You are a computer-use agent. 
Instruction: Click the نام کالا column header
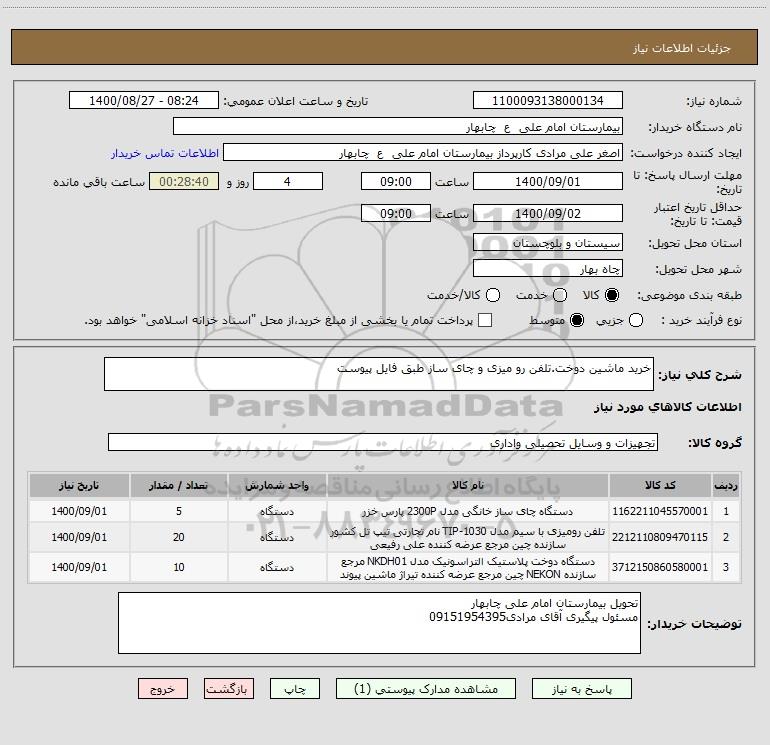click(468, 485)
